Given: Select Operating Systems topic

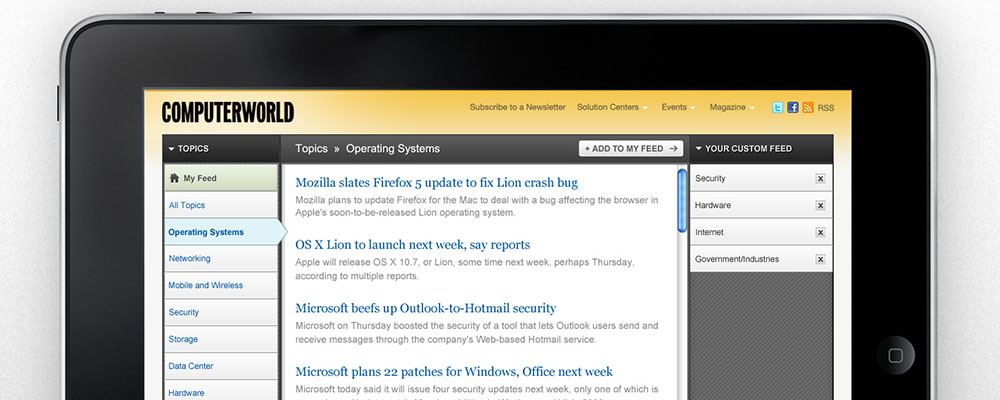Looking at the screenshot, I should [x=224, y=232].
